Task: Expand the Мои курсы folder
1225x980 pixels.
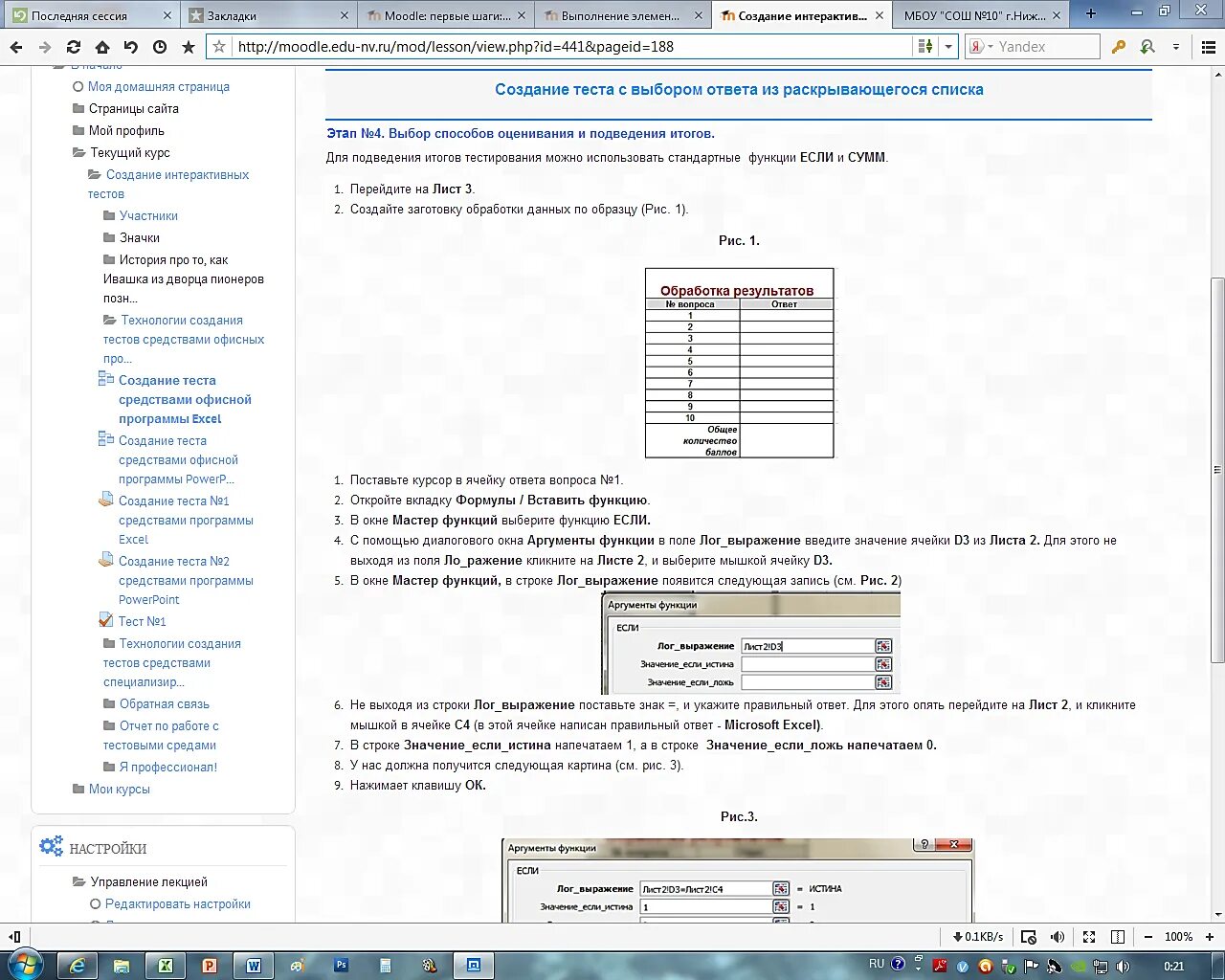Action: (x=78, y=789)
